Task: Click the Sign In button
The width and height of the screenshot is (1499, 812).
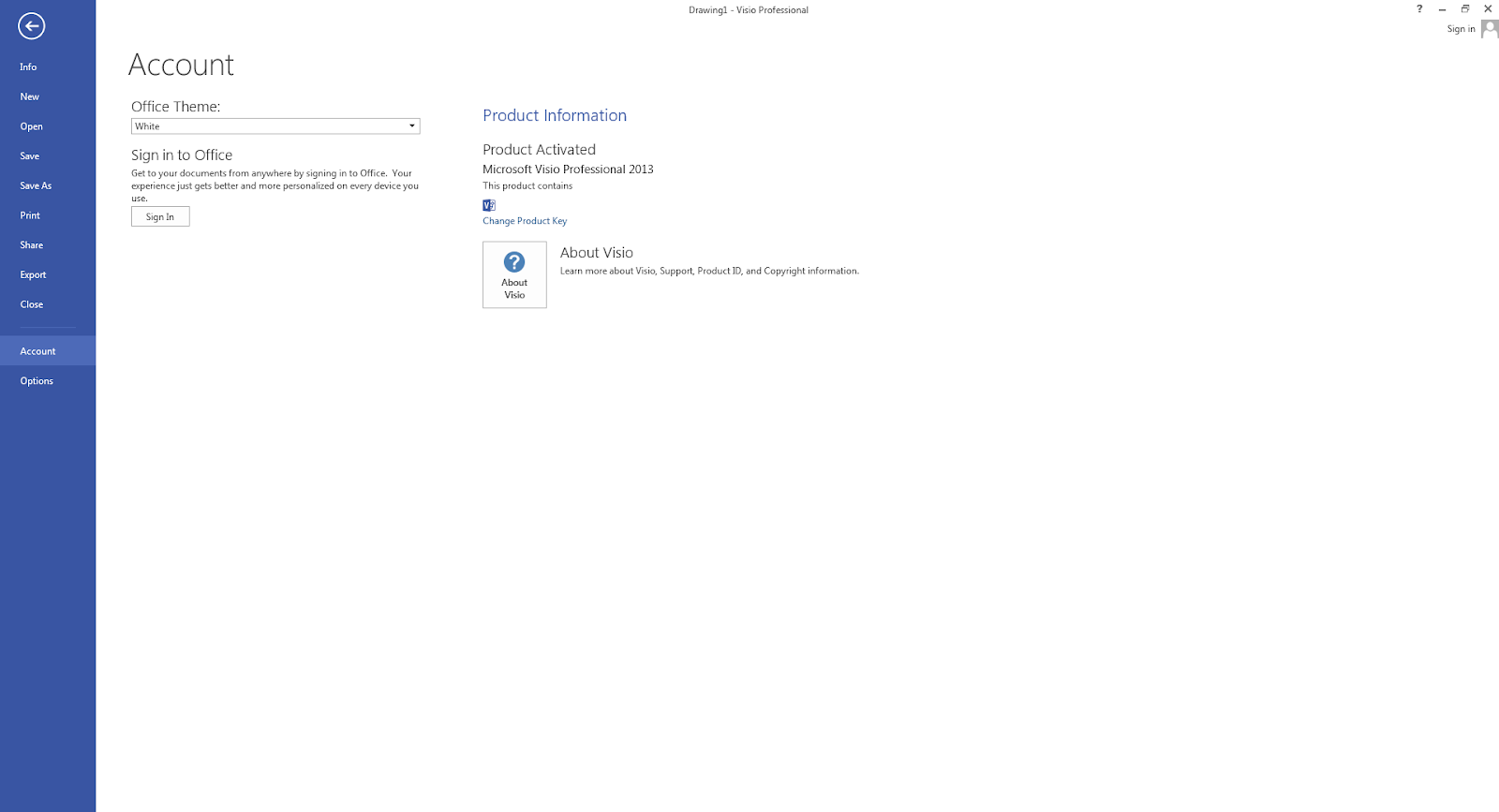Action: click(x=160, y=216)
